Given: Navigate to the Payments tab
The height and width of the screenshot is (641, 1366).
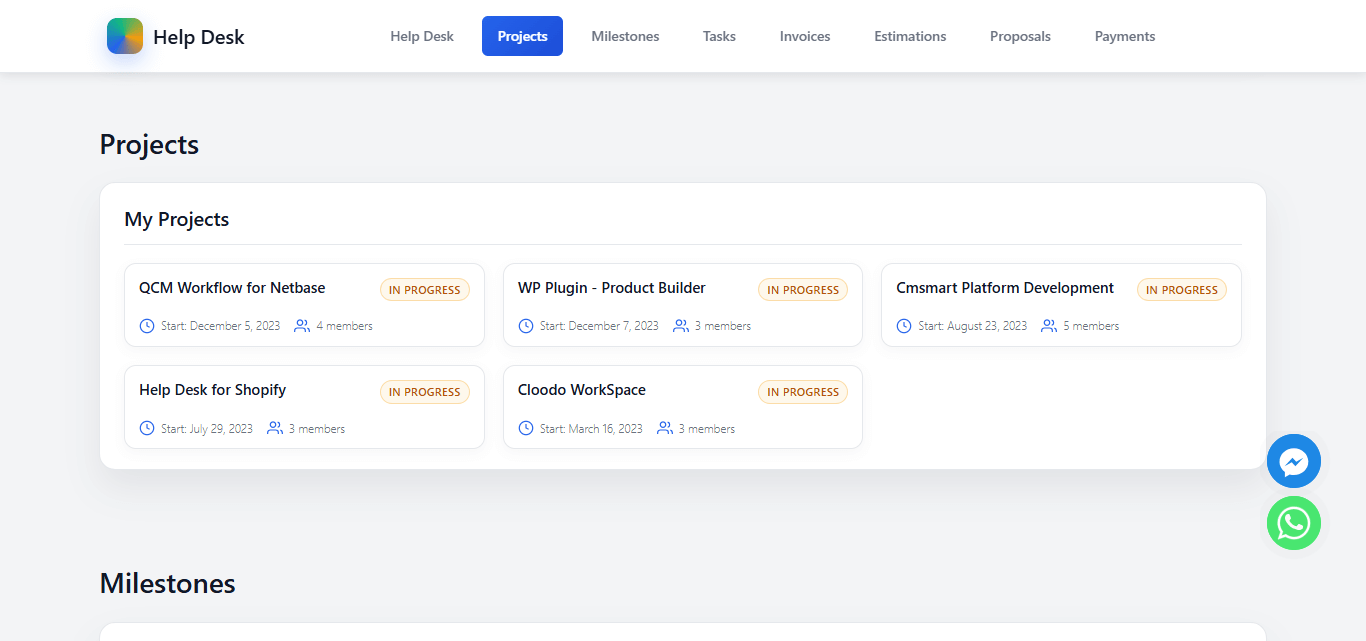Looking at the screenshot, I should tap(1125, 36).
